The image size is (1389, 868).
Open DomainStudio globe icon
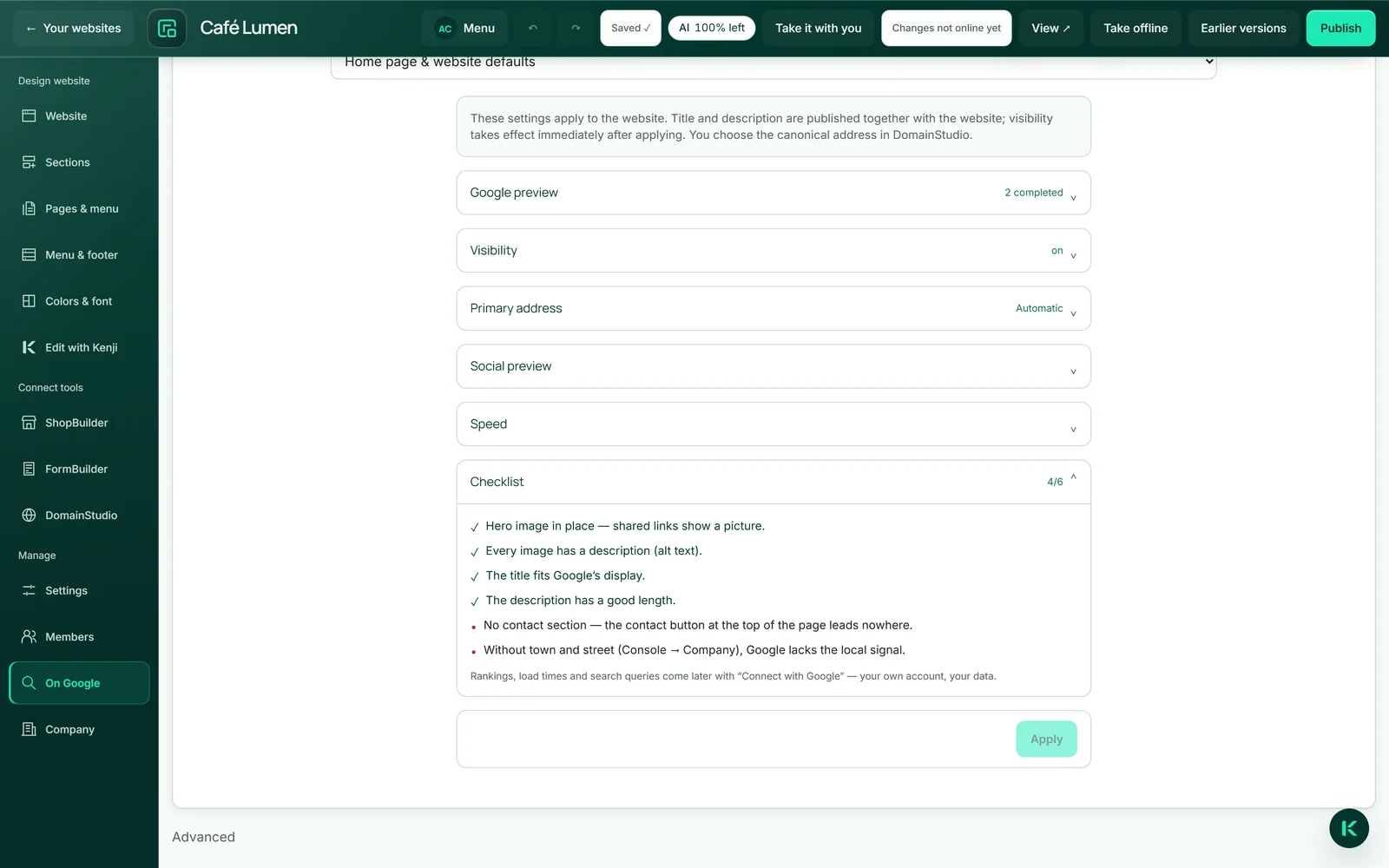pyautogui.click(x=29, y=516)
